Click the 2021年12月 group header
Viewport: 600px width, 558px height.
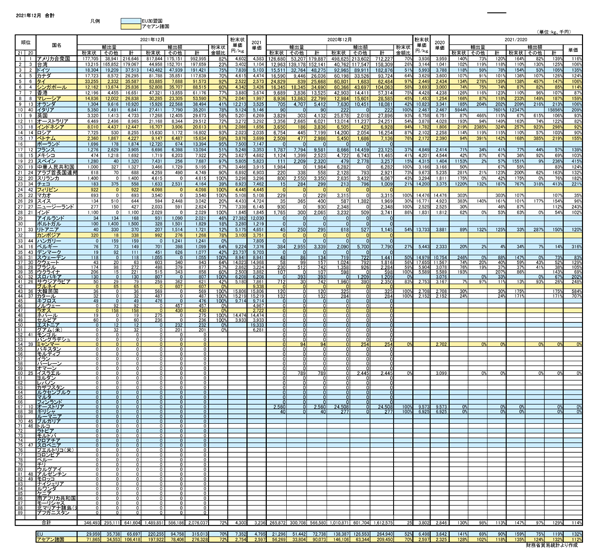click(x=152, y=39)
